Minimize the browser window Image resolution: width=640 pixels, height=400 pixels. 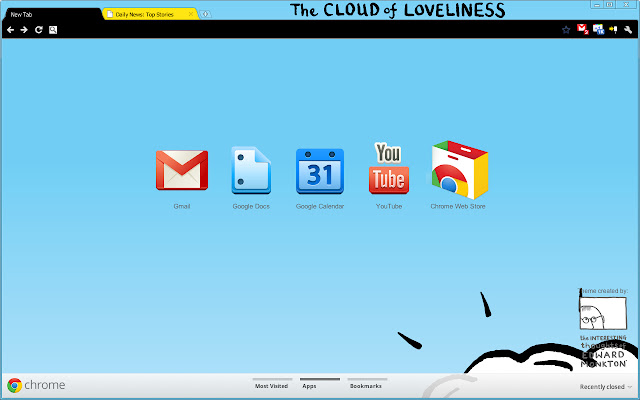[597, 4]
